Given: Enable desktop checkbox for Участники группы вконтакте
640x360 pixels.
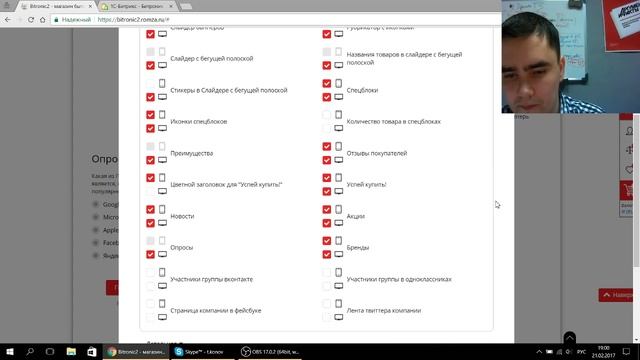Looking at the screenshot, I should click(x=150, y=286).
